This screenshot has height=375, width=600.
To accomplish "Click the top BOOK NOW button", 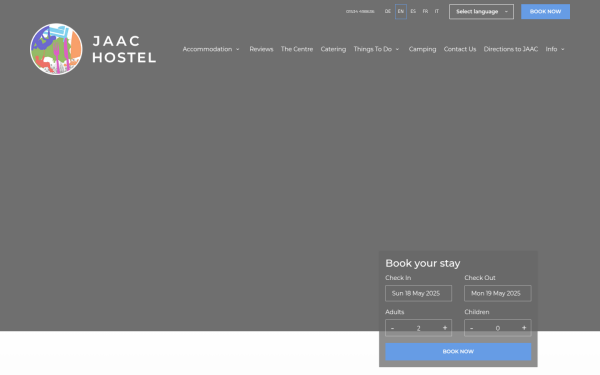I will [x=545, y=11].
